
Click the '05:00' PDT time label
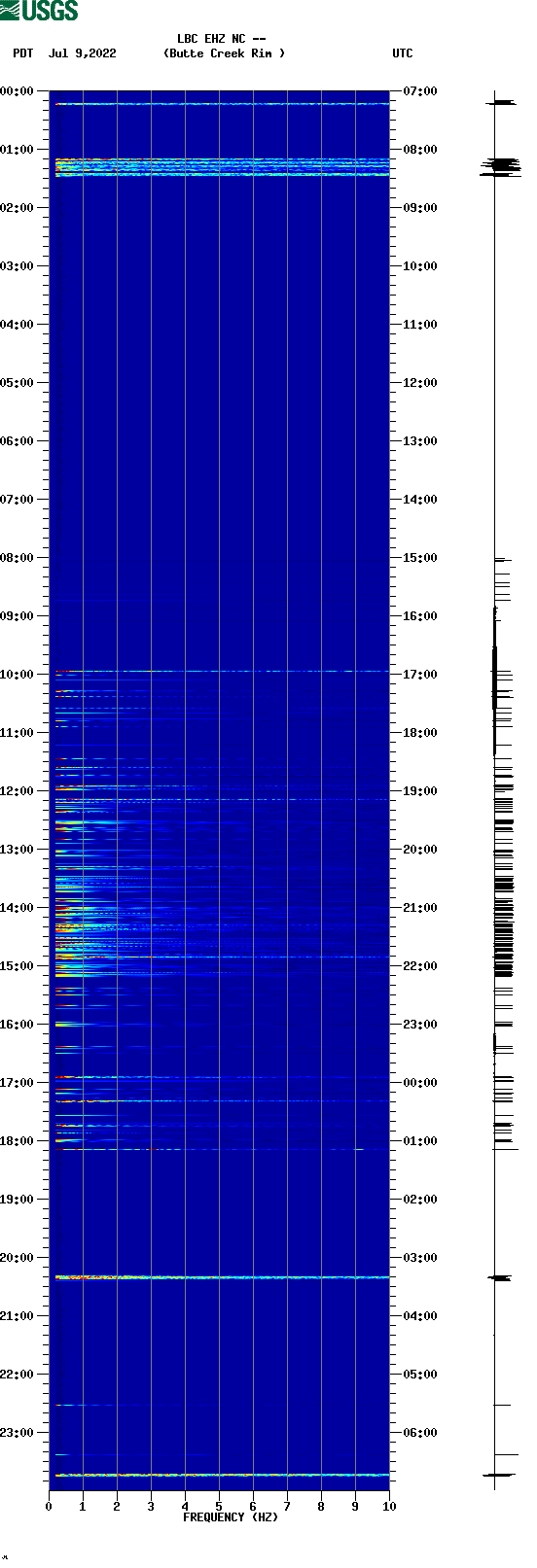pyautogui.click(x=18, y=383)
